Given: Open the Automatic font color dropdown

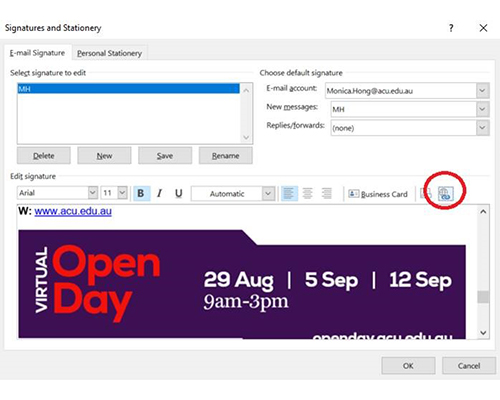Looking at the screenshot, I should [x=268, y=194].
